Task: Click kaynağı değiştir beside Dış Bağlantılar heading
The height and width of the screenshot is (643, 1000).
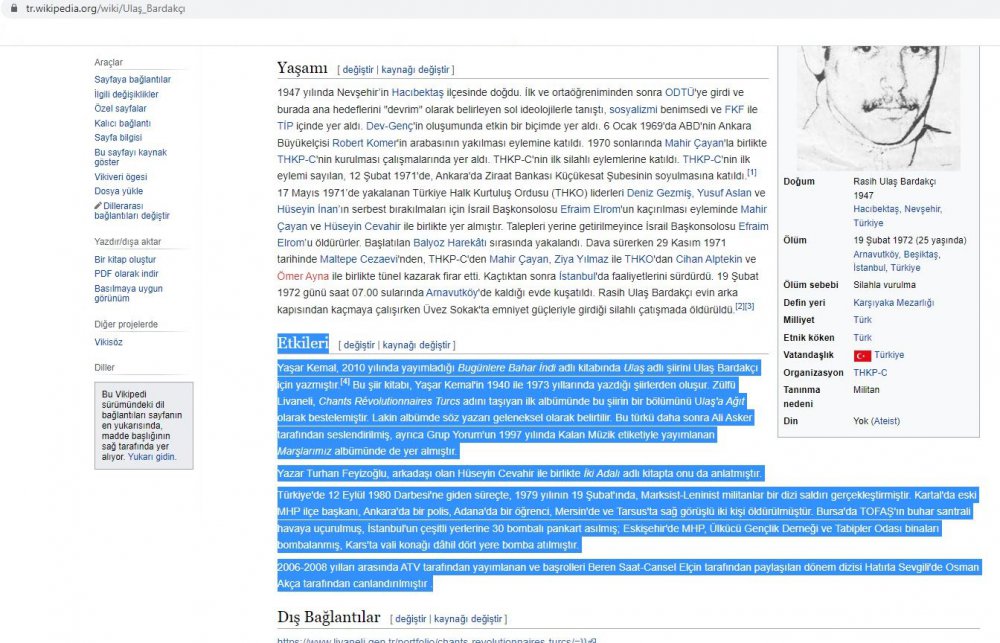Action: pos(468,619)
